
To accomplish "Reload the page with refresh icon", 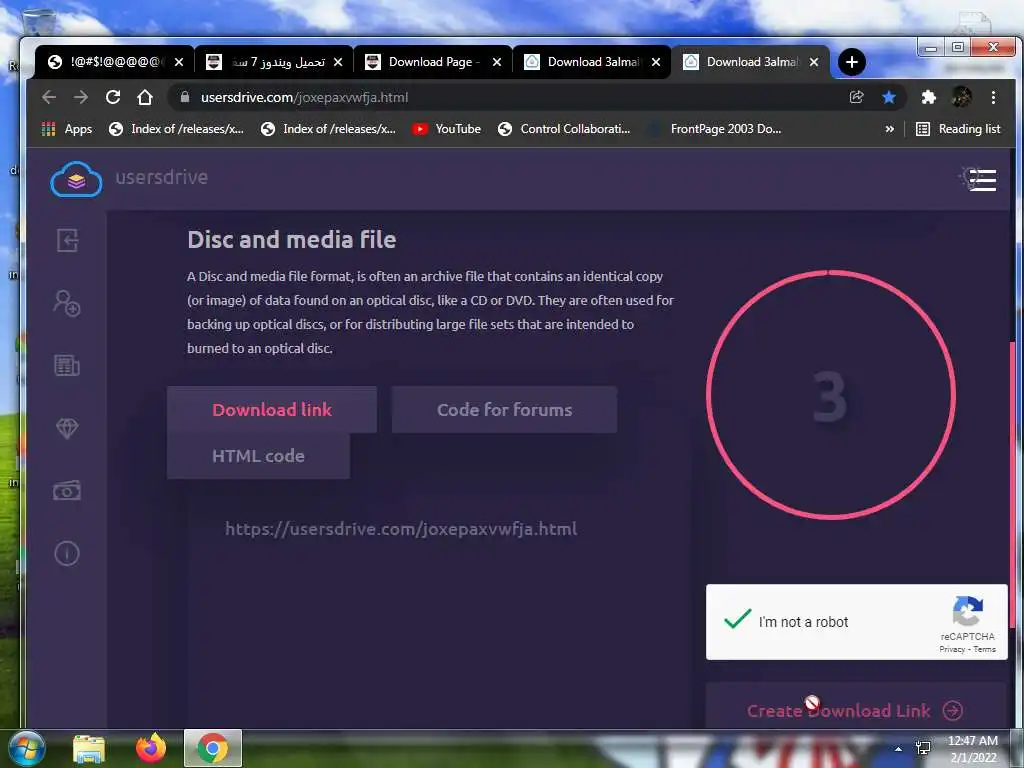I will coord(113,97).
